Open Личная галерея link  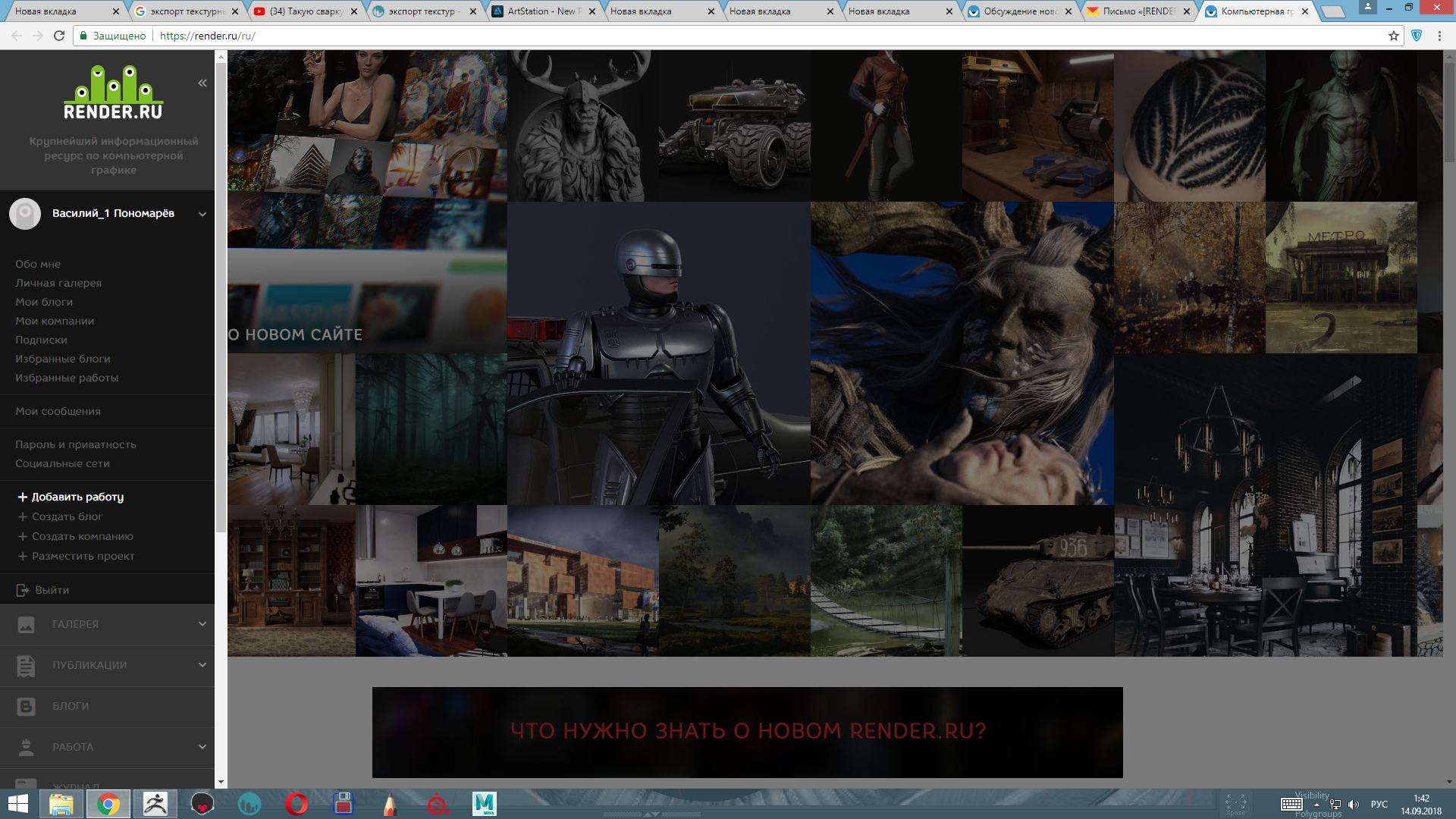click(58, 283)
